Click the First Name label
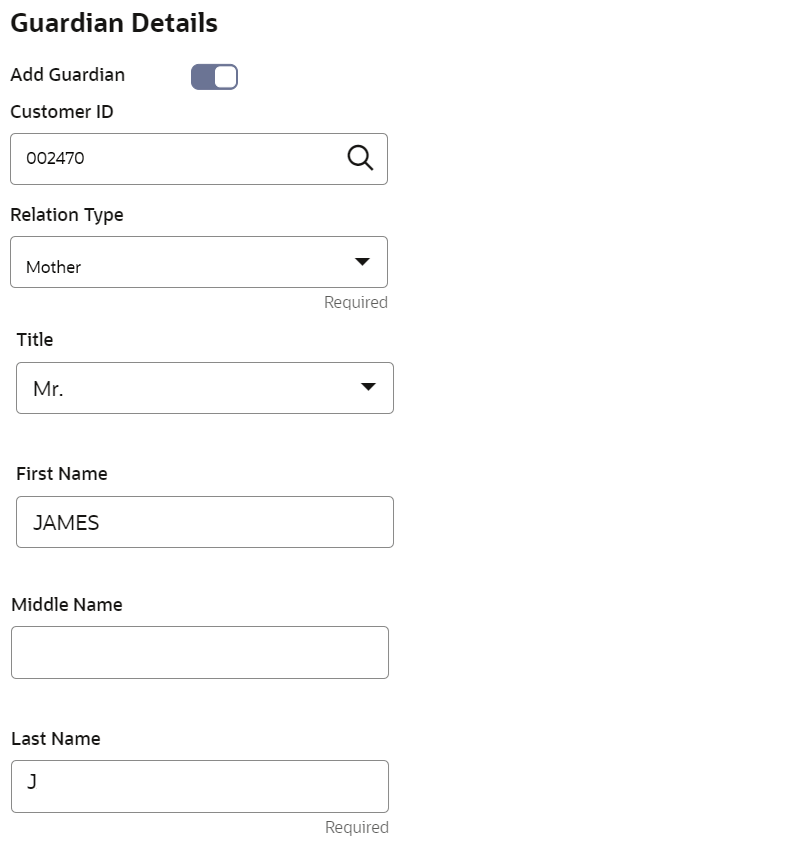This screenshot has width=800, height=845. pos(62,474)
